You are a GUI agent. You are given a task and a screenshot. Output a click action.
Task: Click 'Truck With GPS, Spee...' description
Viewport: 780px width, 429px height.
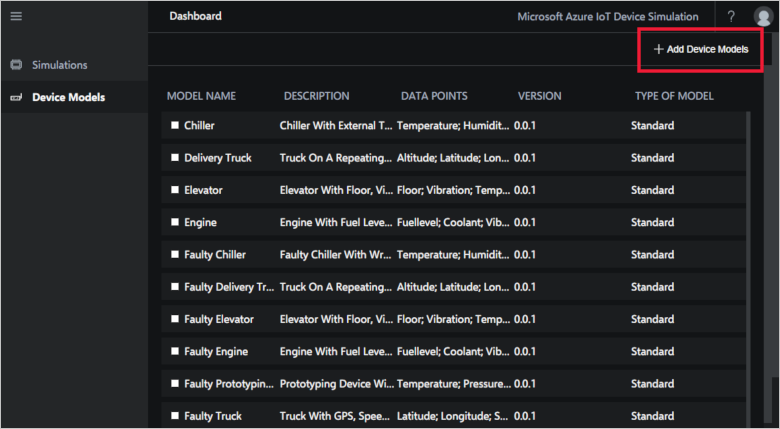click(336, 416)
